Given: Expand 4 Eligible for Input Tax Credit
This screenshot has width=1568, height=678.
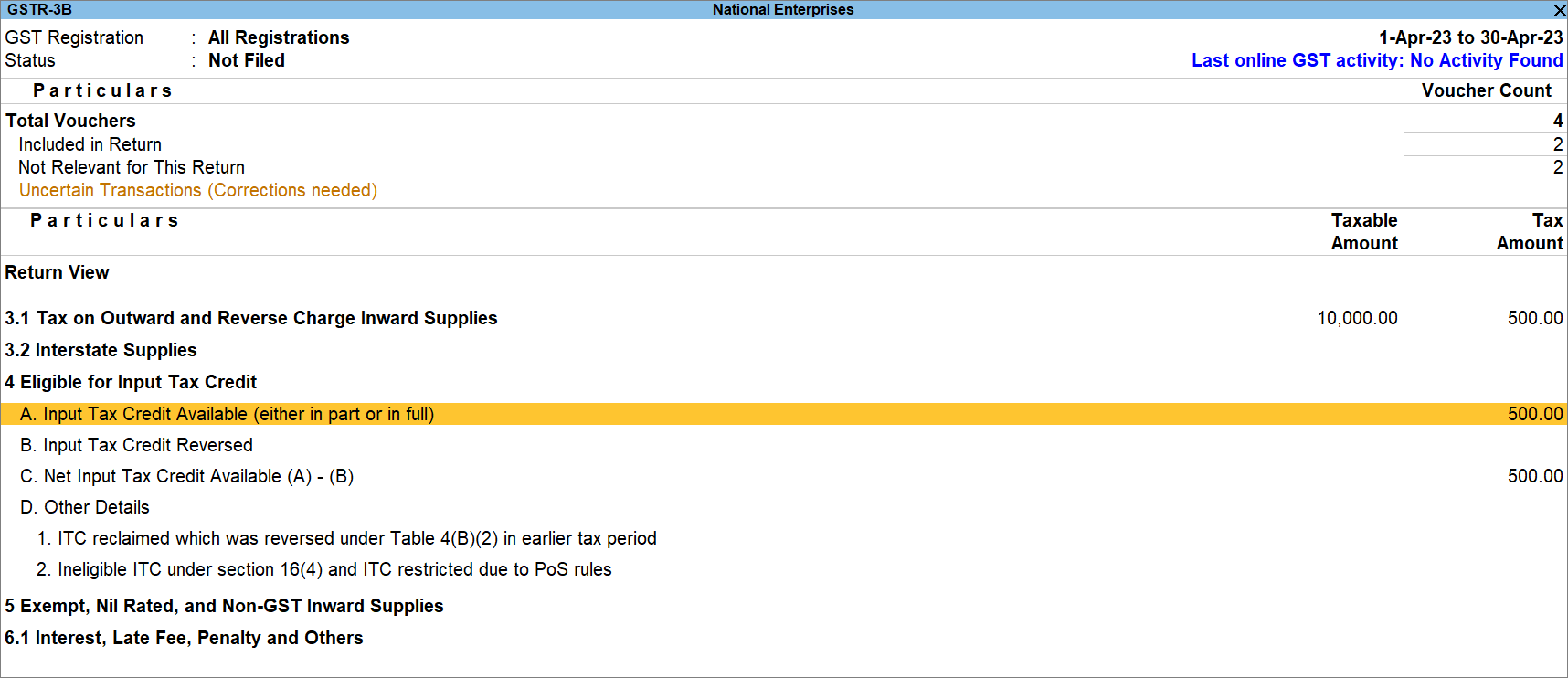Looking at the screenshot, I should pos(131,382).
